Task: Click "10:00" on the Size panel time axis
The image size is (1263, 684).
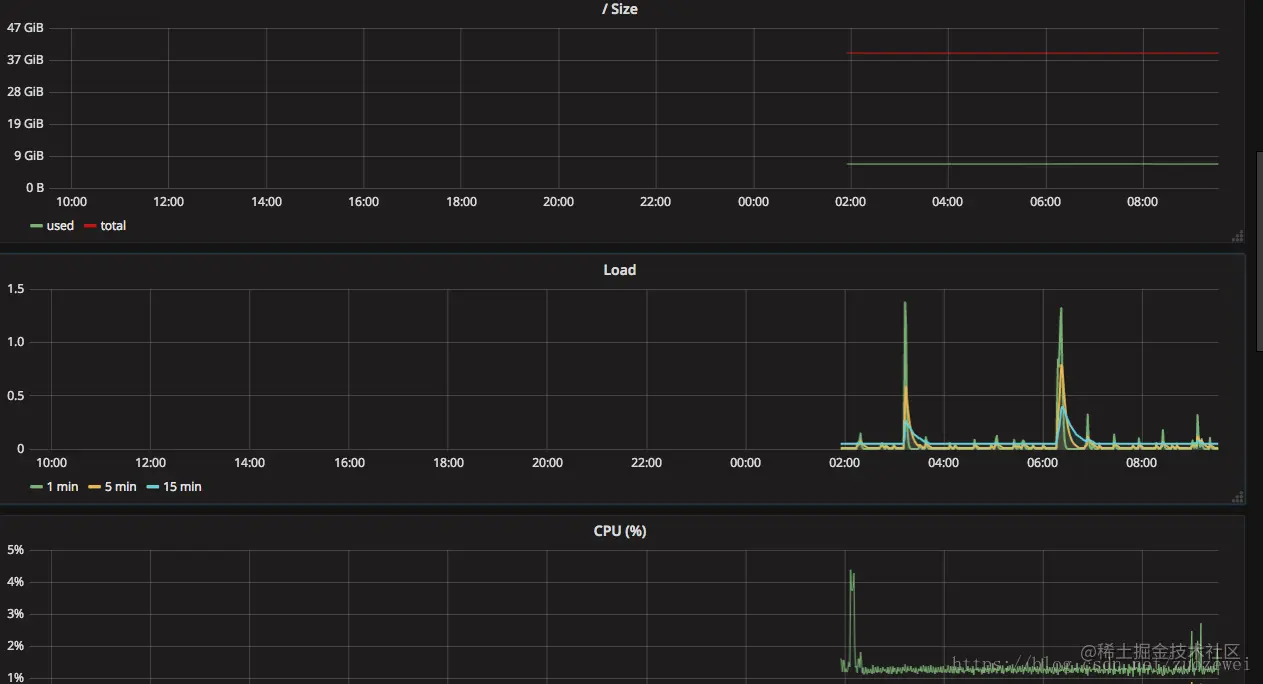Action: (x=71, y=202)
